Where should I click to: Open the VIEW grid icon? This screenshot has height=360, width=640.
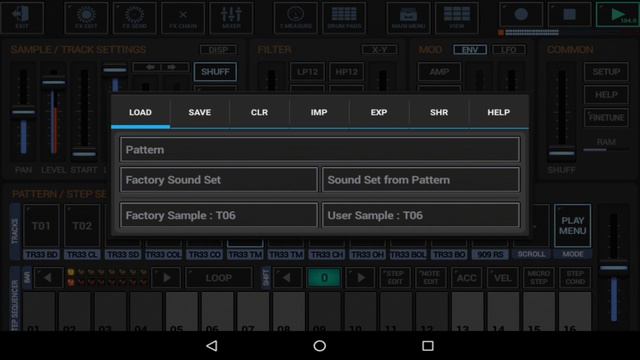[x=457, y=17]
